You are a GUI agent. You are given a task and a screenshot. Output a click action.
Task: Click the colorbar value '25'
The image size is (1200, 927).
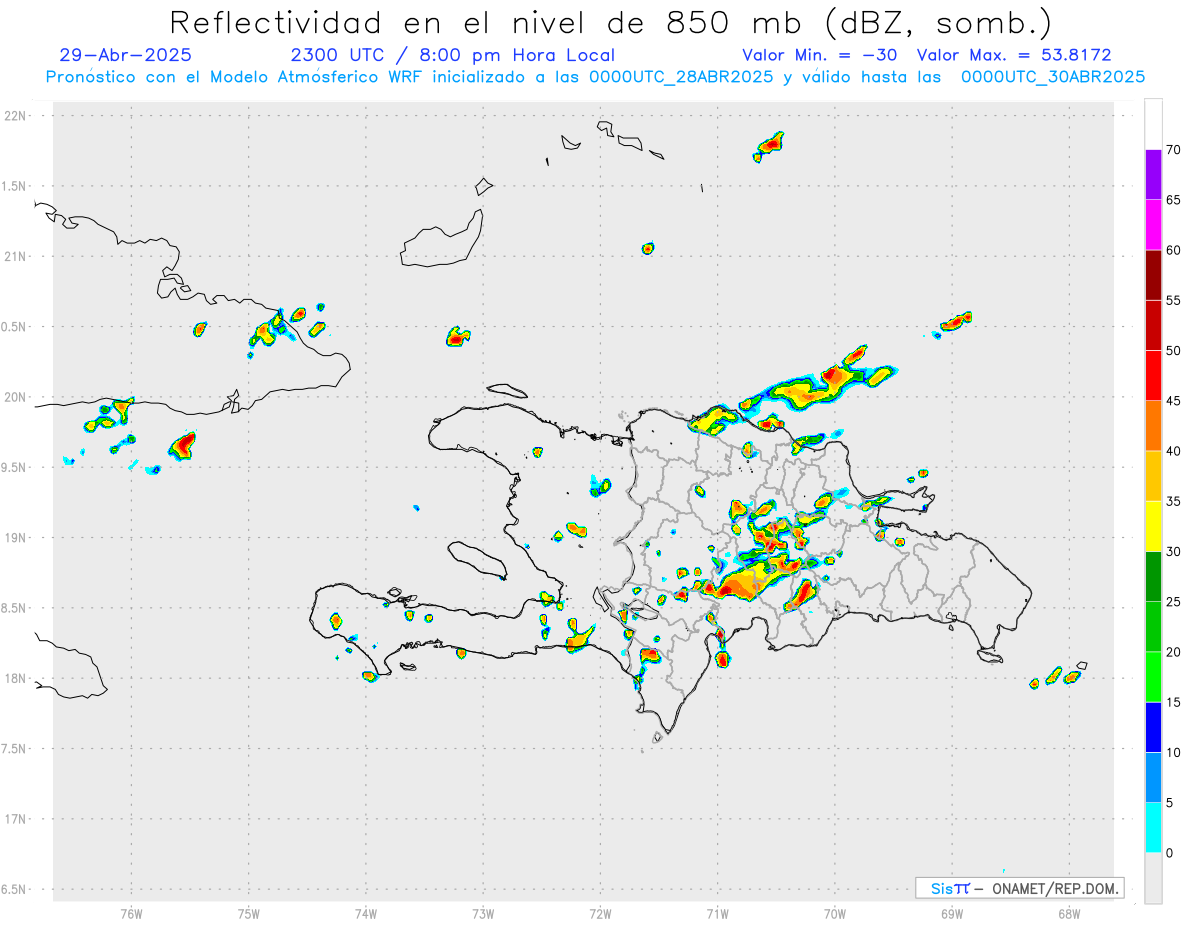point(1173,602)
